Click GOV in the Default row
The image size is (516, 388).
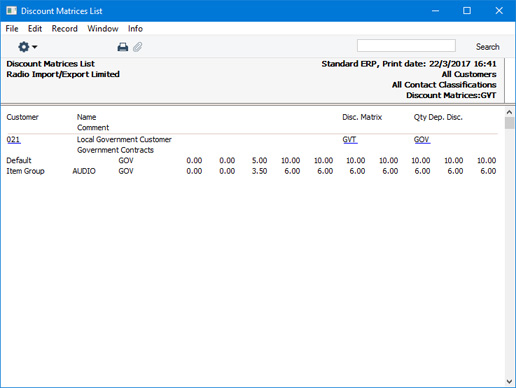pos(126,160)
